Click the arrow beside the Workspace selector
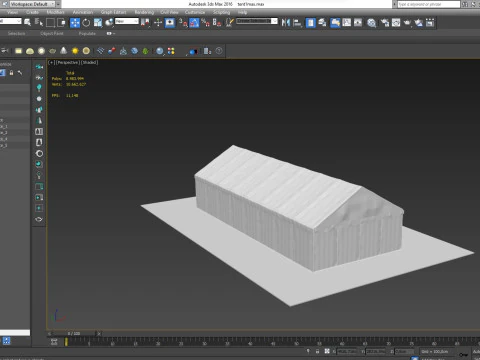480x360 pixels. click(x=58, y=4)
